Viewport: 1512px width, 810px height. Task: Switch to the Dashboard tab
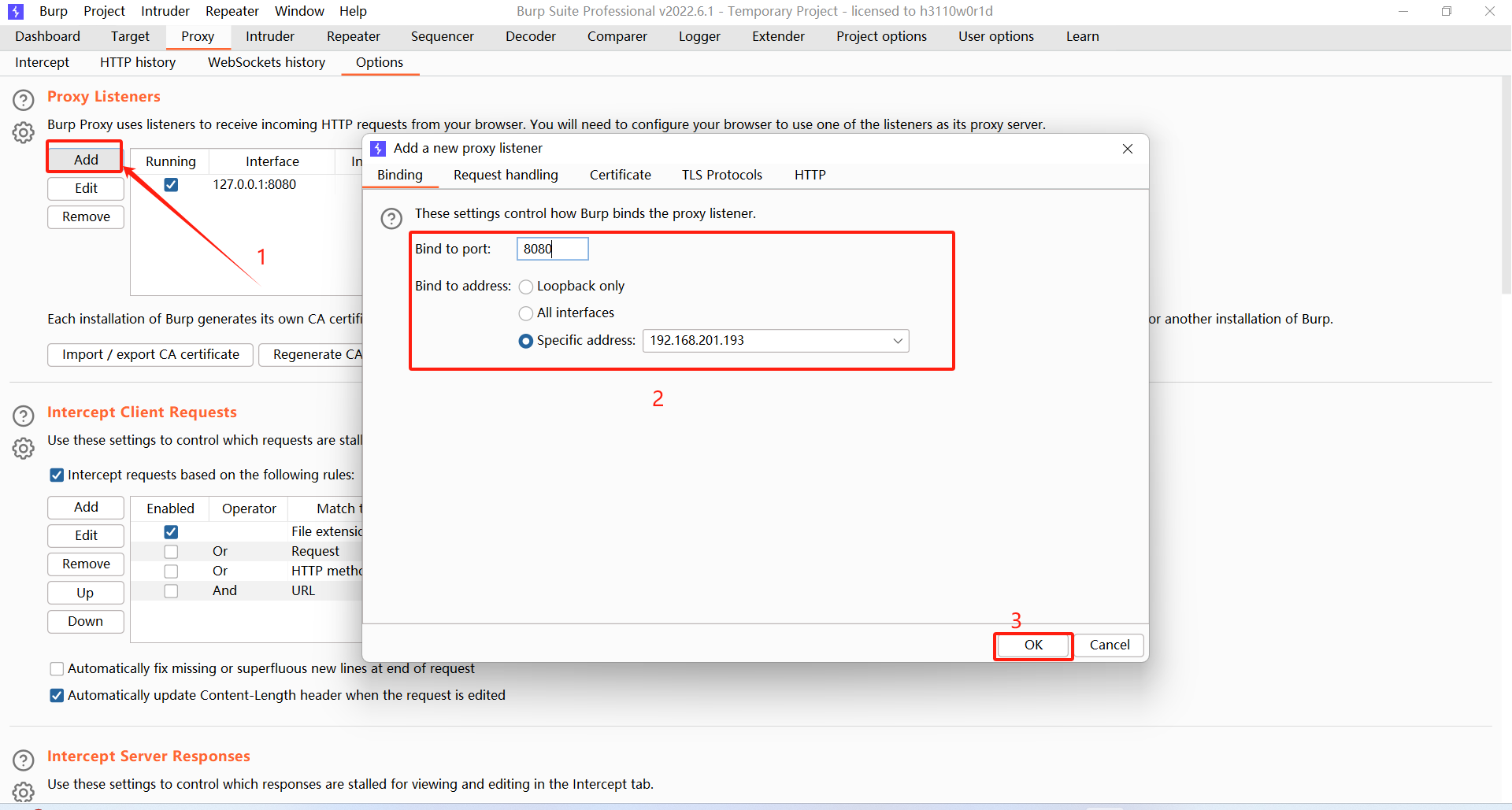47,36
